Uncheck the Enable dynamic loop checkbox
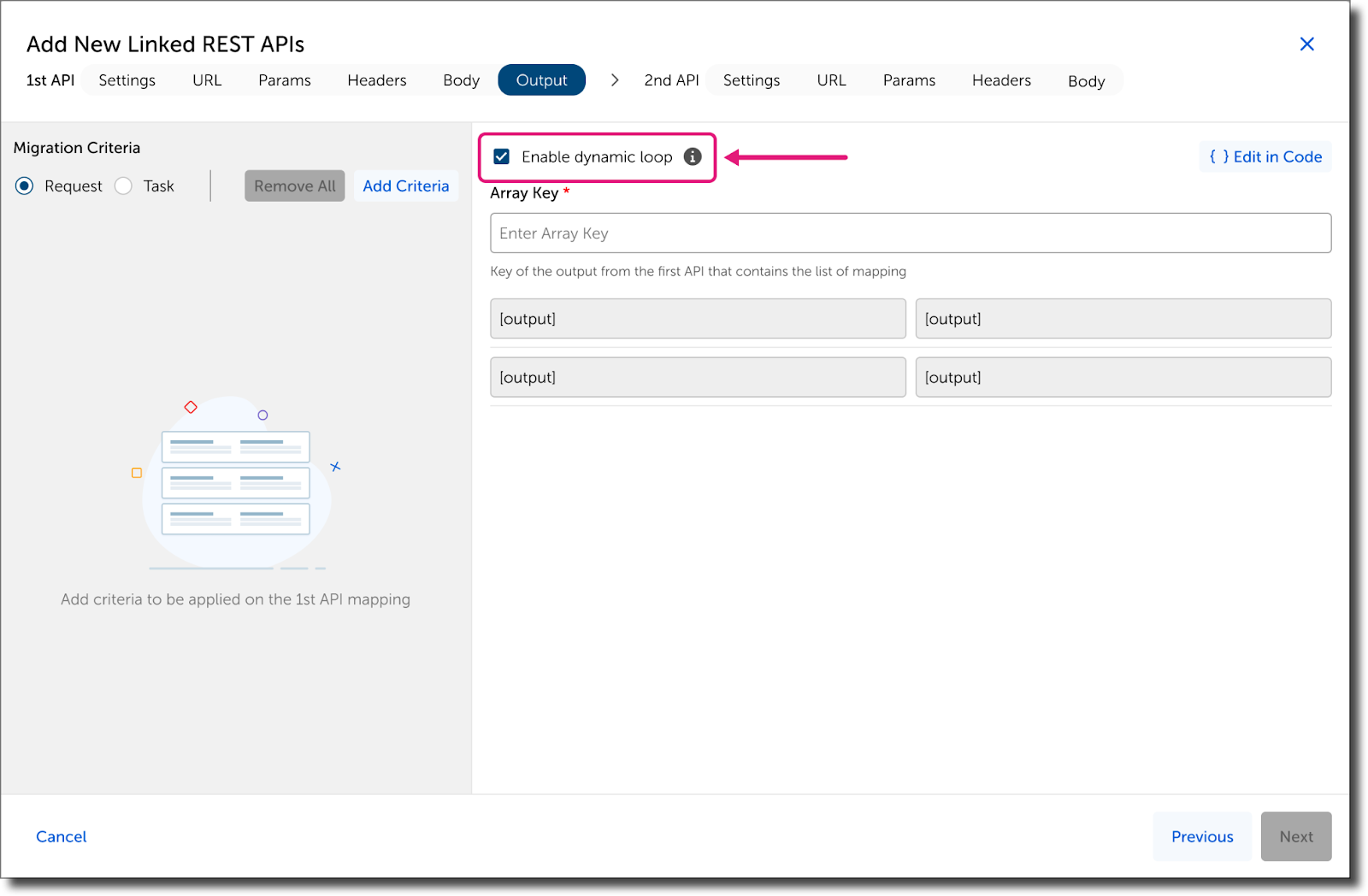Viewport: 1368px width, 896px height. [502, 156]
